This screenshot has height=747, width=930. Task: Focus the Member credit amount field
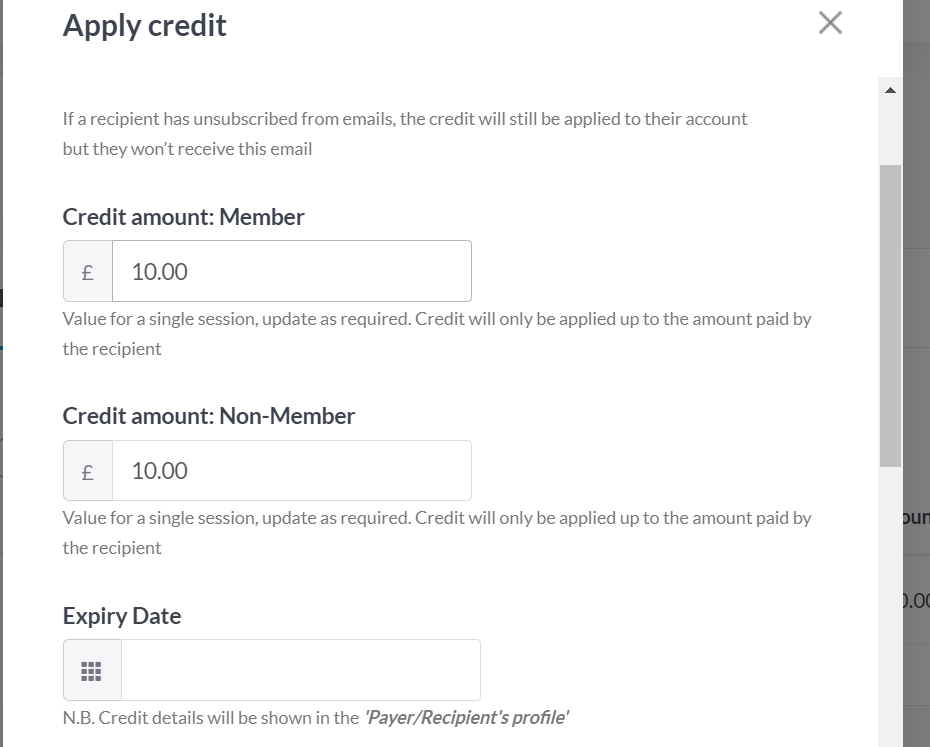[x=292, y=272]
